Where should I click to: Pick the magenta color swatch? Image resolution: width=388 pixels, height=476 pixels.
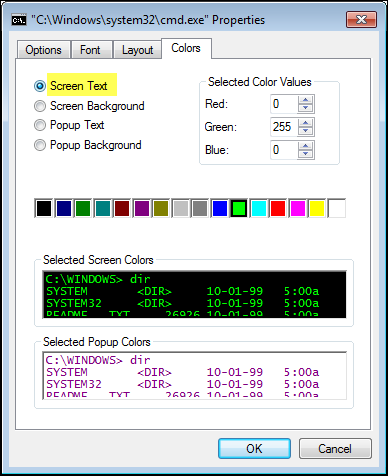click(x=298, y=208)
